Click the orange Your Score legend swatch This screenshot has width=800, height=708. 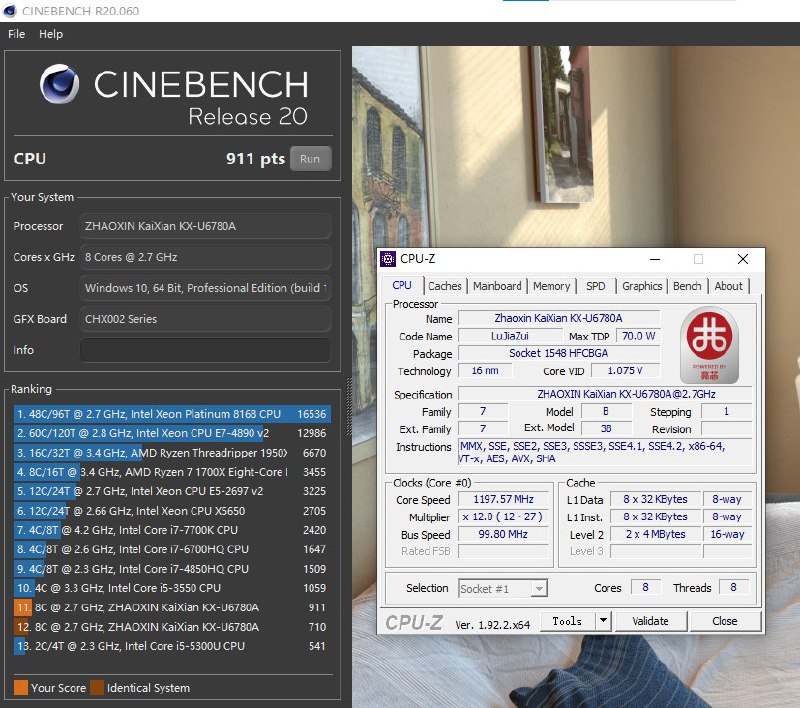pos(21,688)
